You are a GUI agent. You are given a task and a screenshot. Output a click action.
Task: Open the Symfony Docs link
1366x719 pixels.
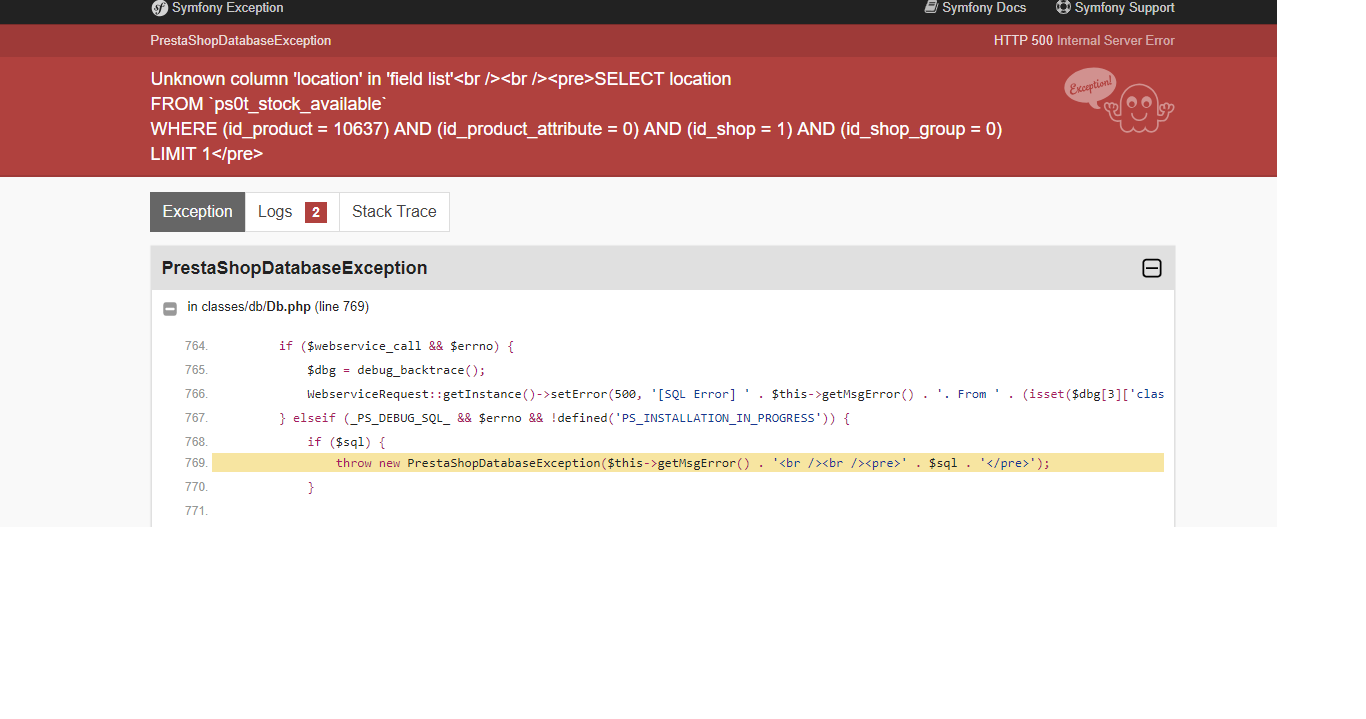click(975, 8)
